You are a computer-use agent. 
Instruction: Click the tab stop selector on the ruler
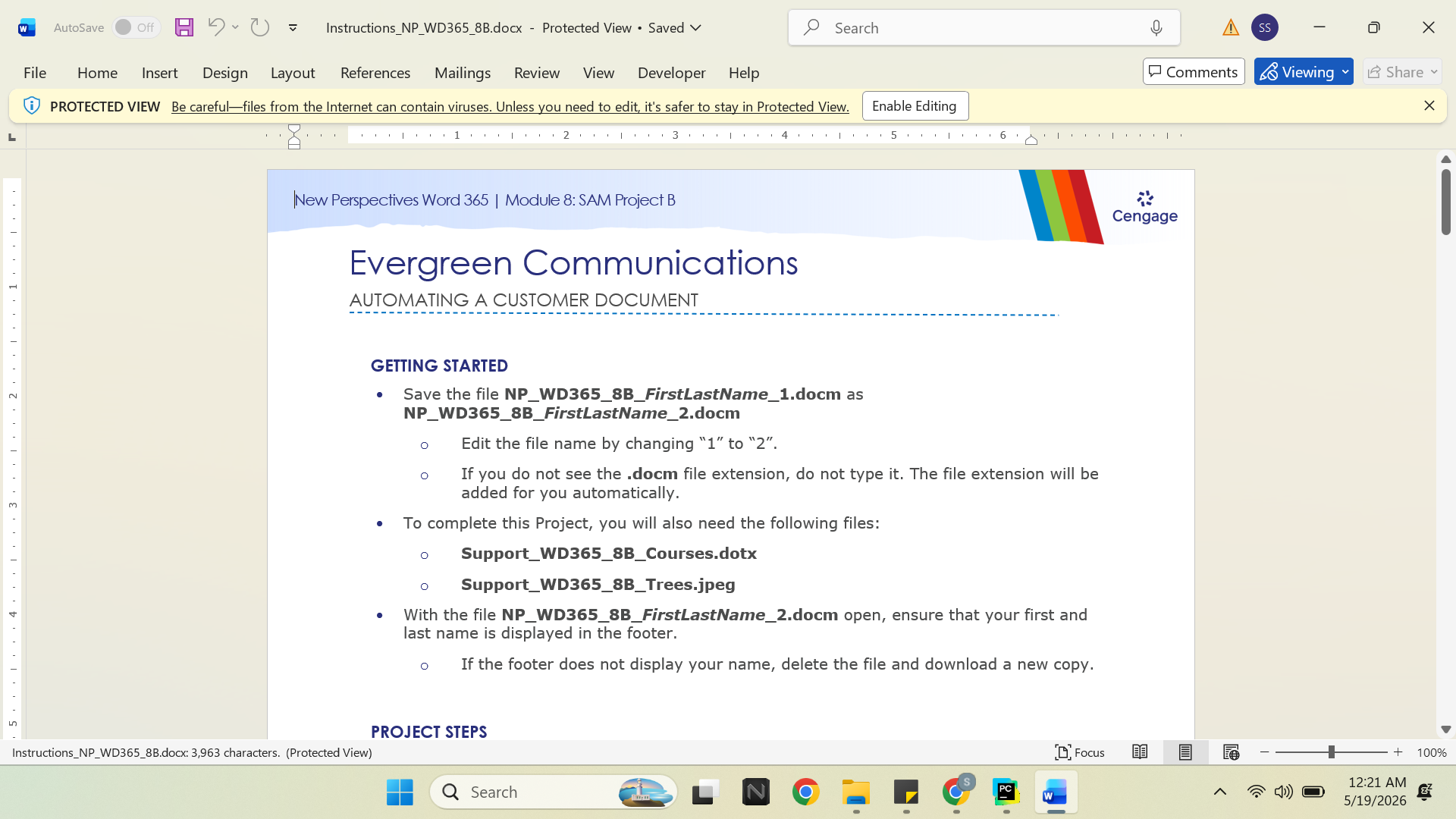pos(11,137)
